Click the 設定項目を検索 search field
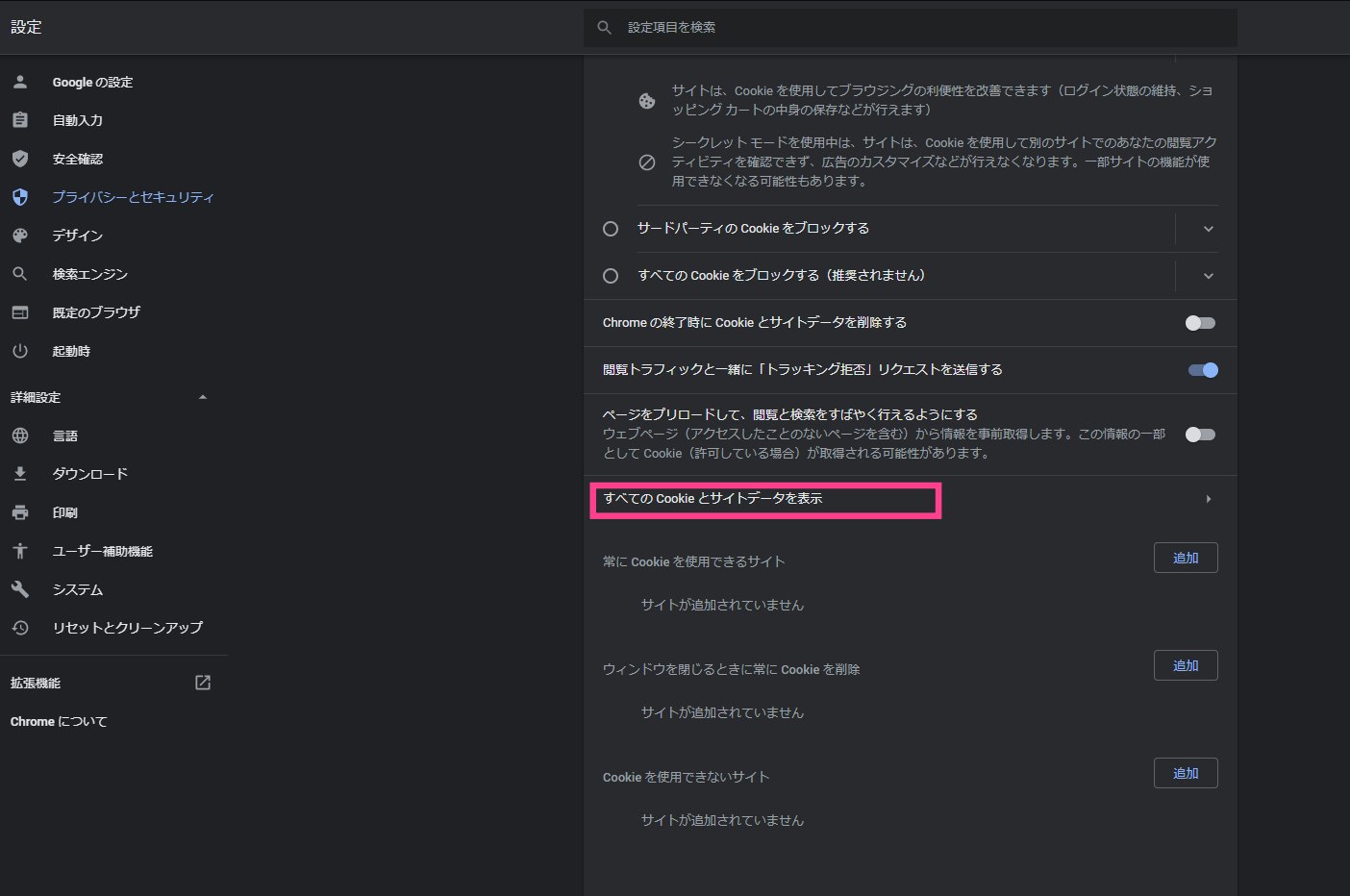 pyautogui.click(x=911, y=28)
